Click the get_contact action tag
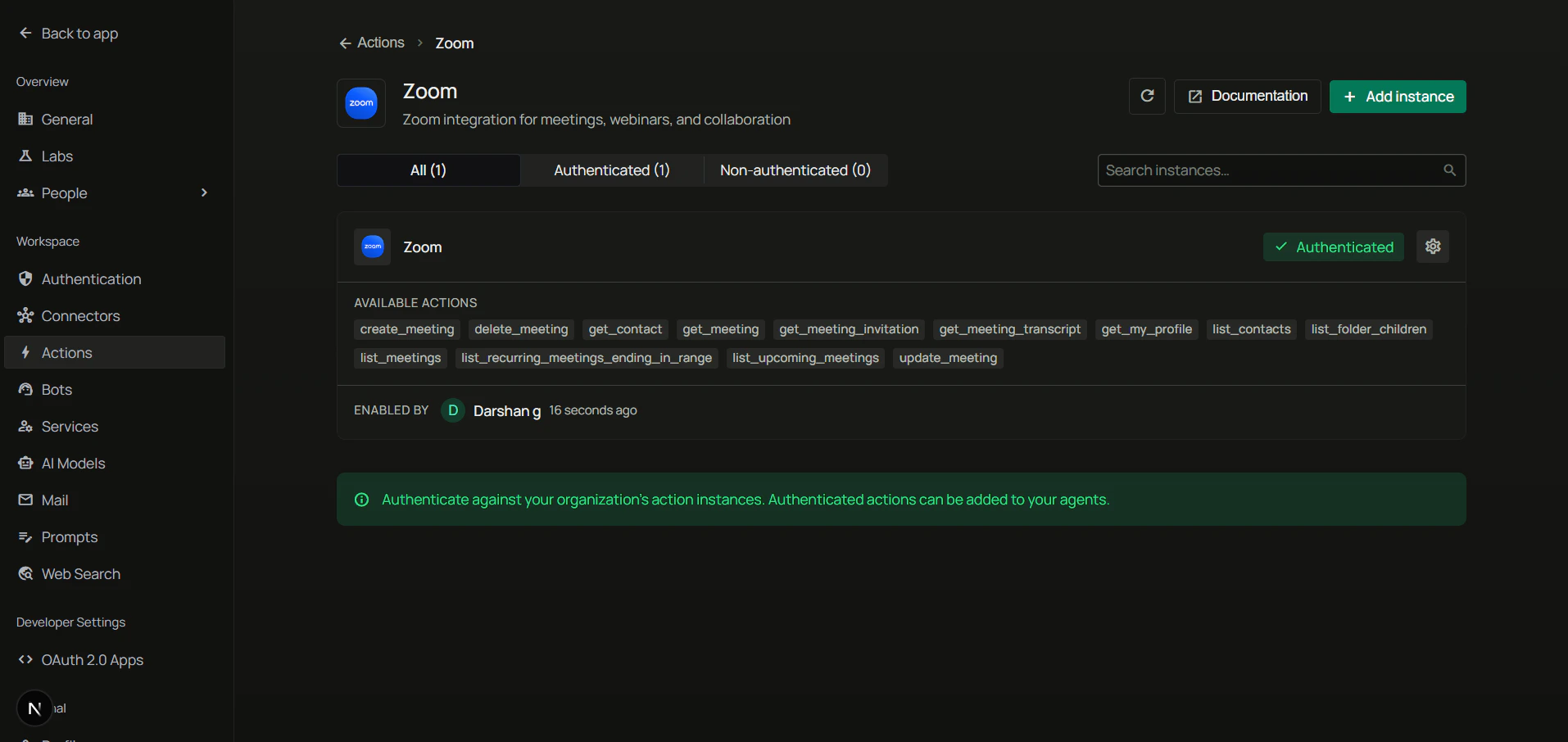The width and height of the screenshot is (1568, 742). pyautogui.click(x=625, y=329)
